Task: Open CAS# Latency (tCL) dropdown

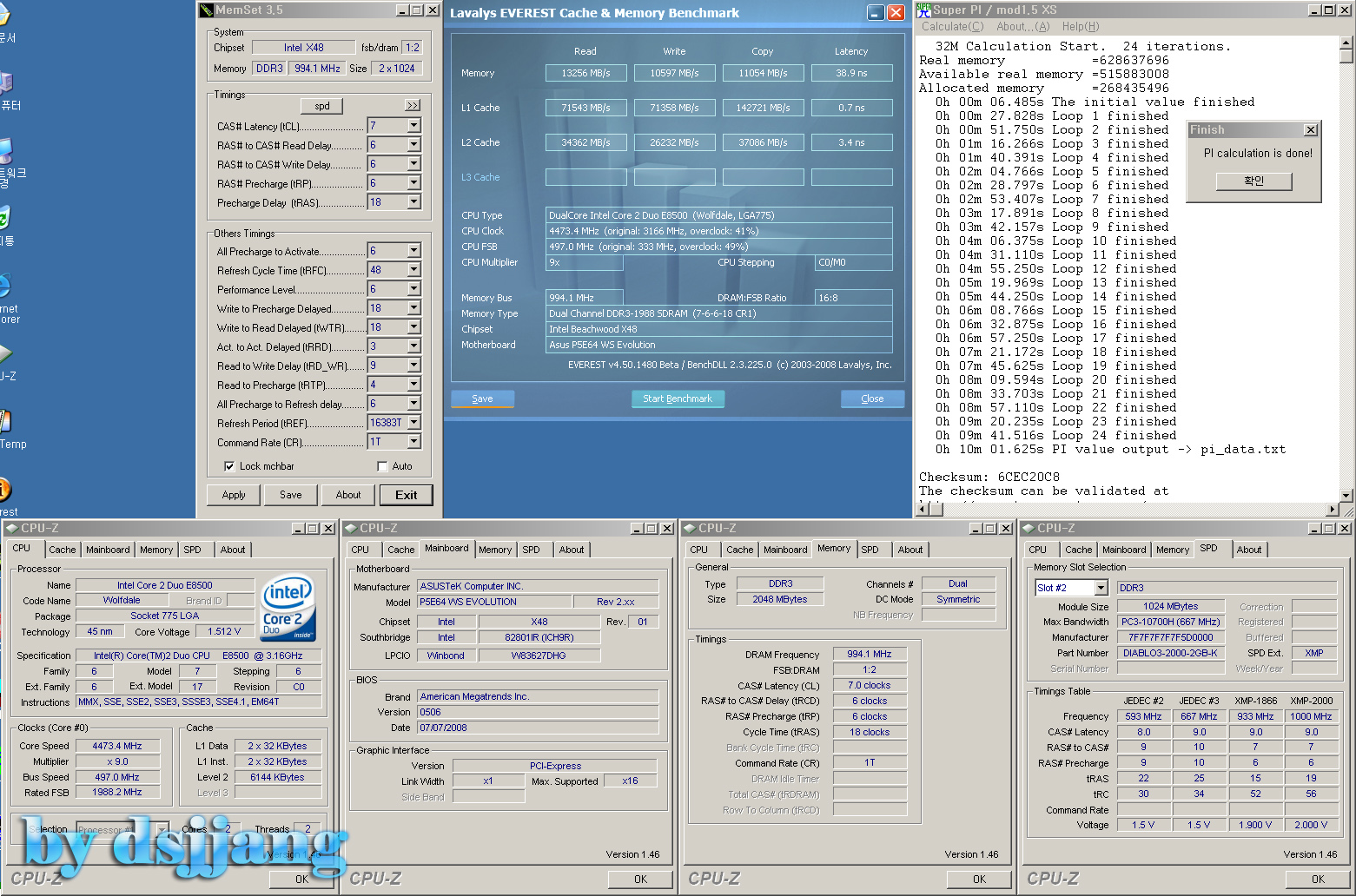Action: [413, 126]
